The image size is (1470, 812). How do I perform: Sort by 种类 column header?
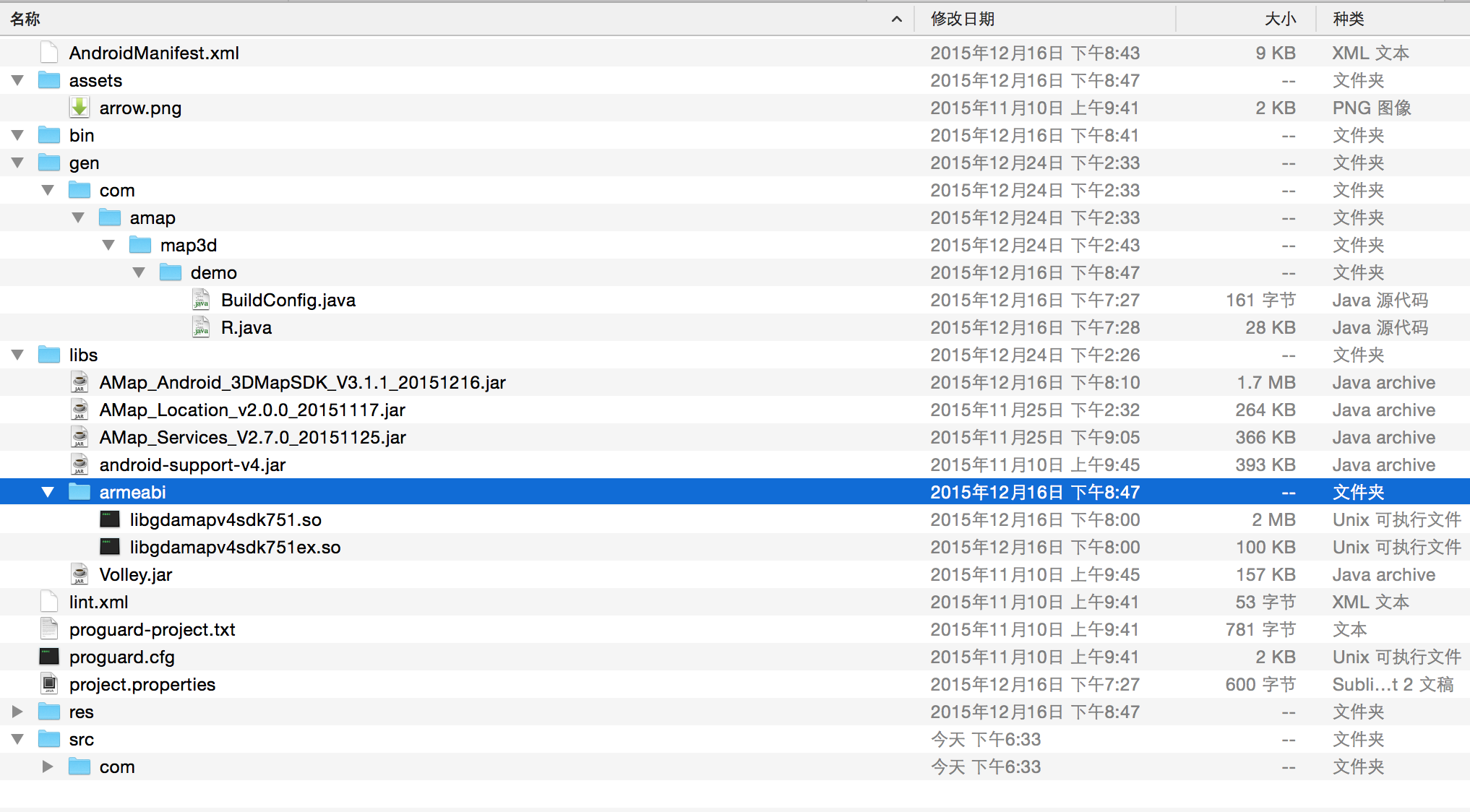1349,19
